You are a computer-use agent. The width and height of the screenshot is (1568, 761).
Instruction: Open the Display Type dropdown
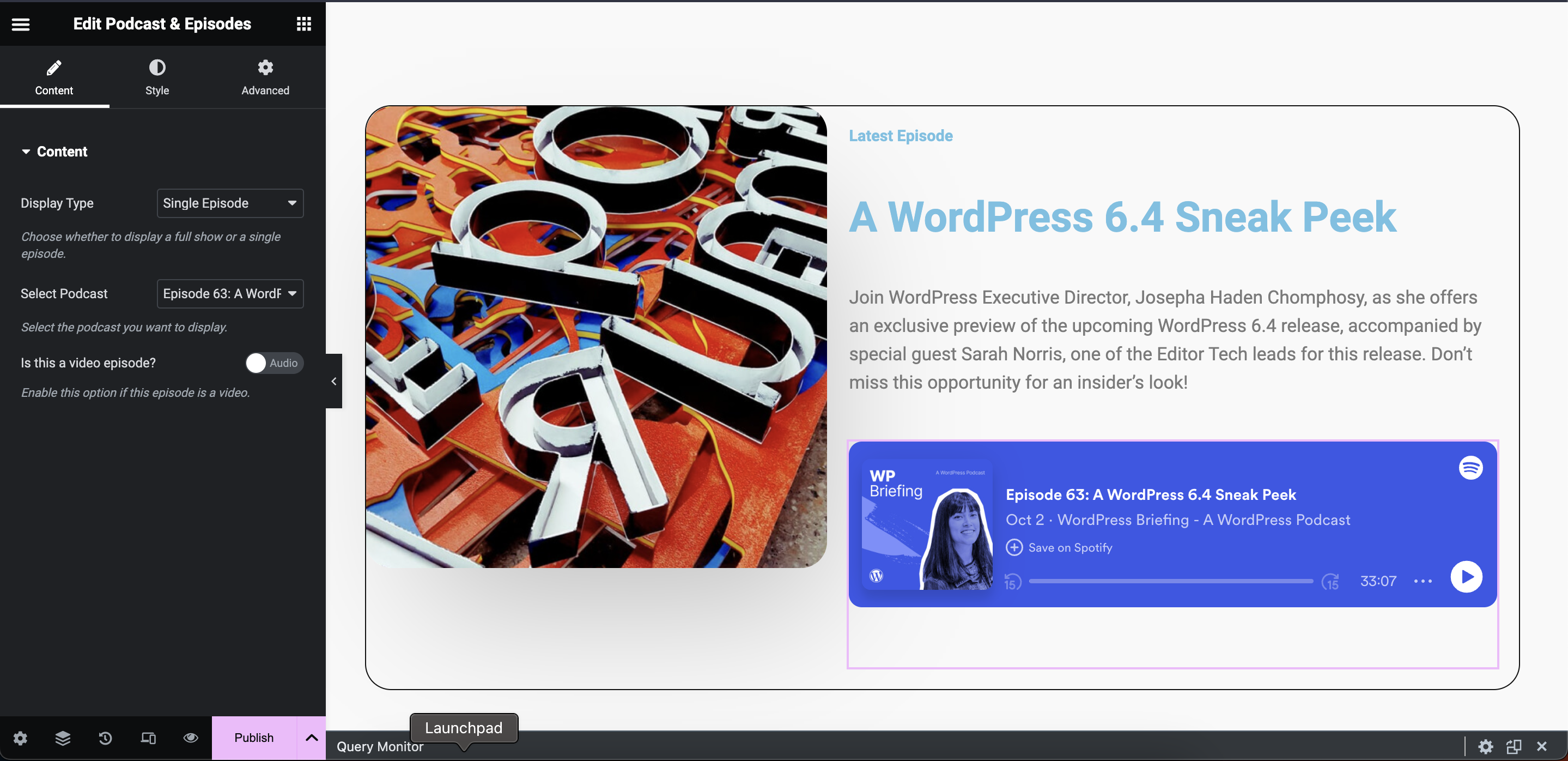point(230,203)
